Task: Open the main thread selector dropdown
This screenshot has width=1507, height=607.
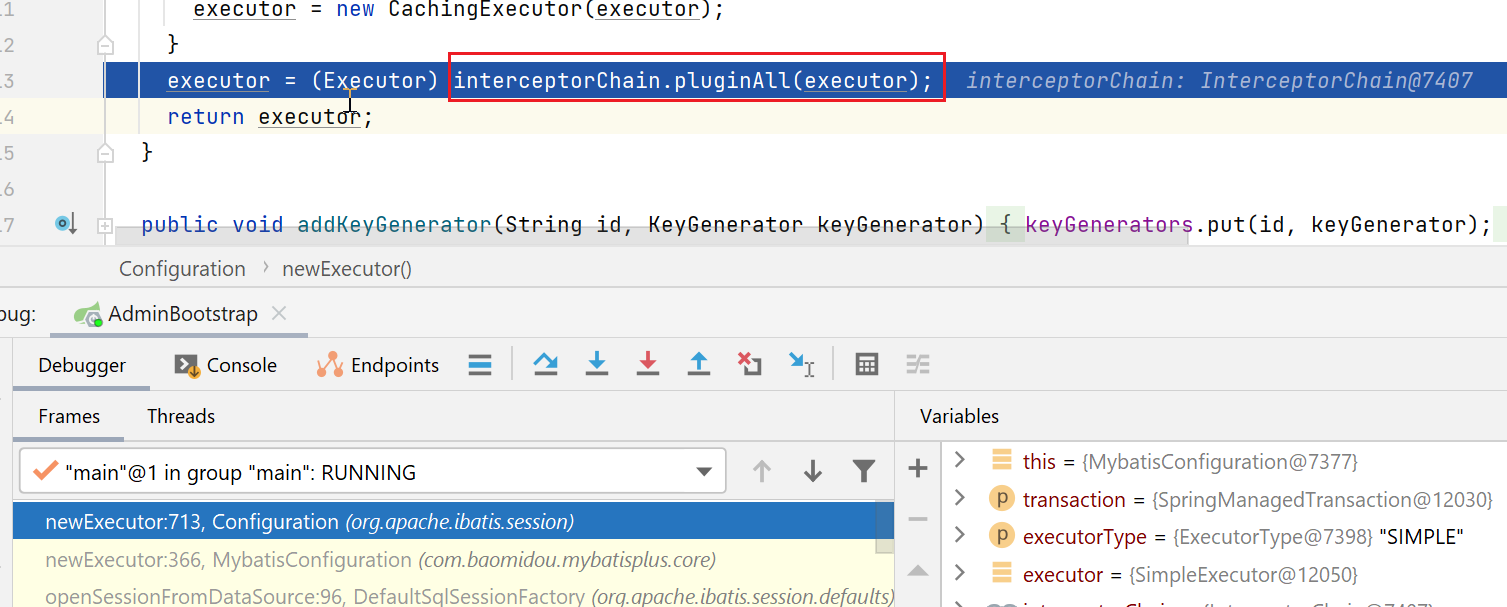Action: point(704,472)
